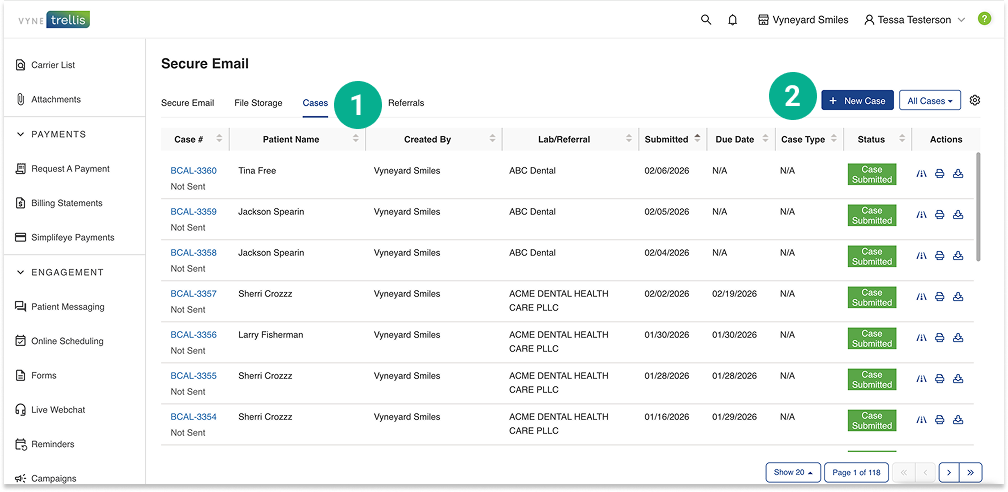Click the green help question mark icon
Screen dimensions: 1008x492
pyautogui.click(x=984, y=19)
